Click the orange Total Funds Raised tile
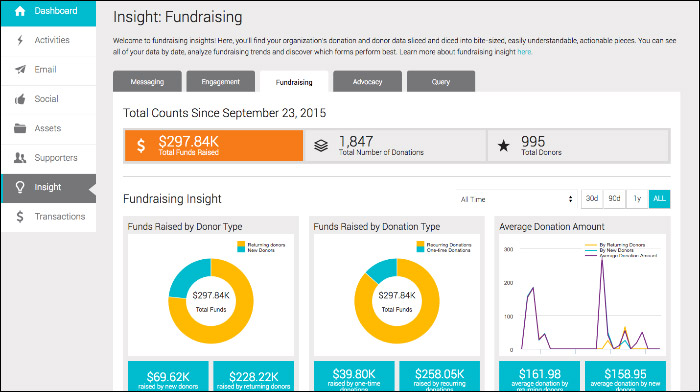700x392 pixels. click(214, 146)
